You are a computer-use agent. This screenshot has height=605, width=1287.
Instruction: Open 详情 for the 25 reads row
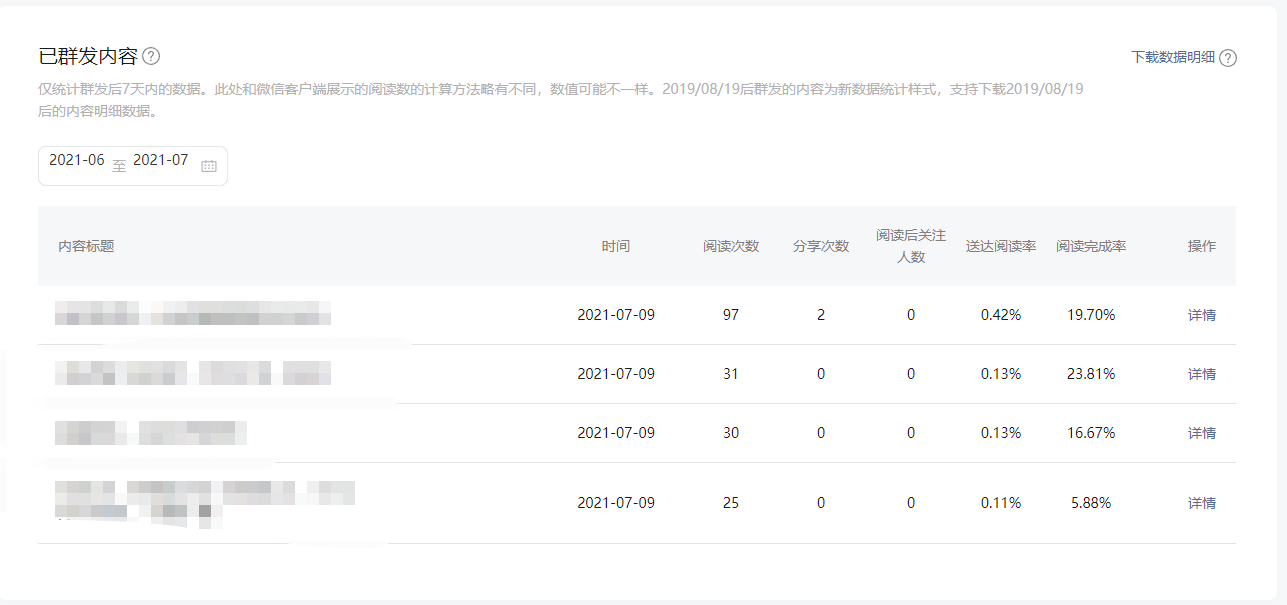click(x=1202, y=503)
